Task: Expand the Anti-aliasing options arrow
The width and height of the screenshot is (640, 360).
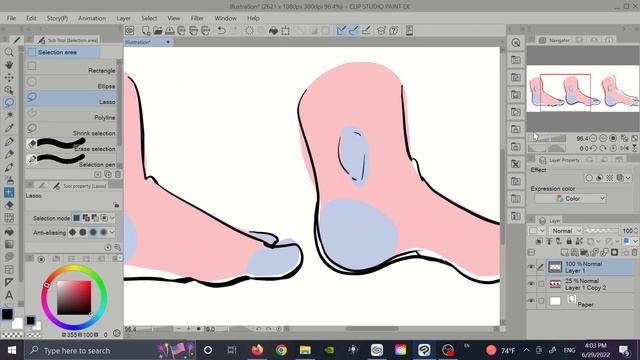Action: [x=112, y=233]
